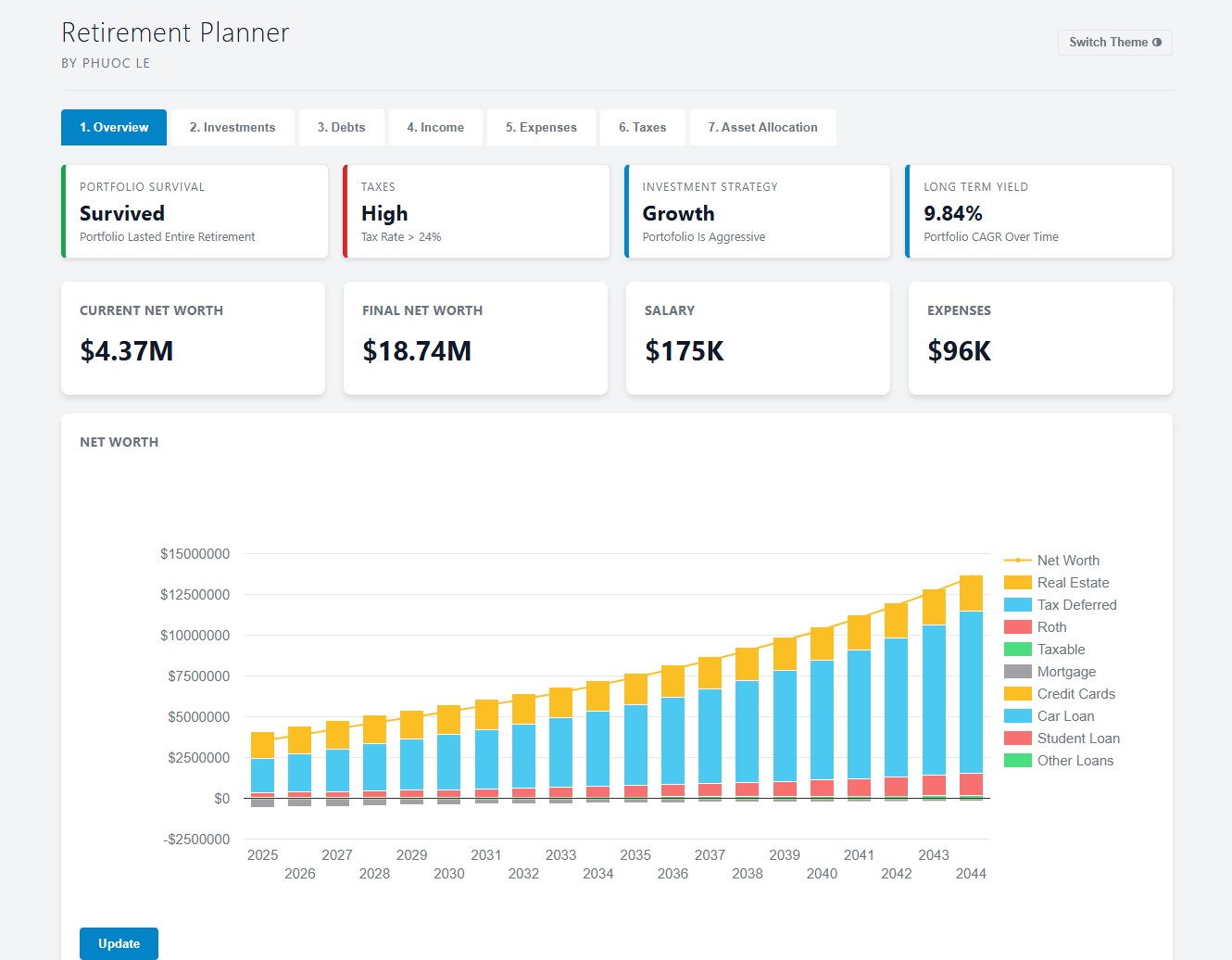Click the active Overview tab
Image resolution: width=1232 pixels, height=960 pixels.
point(113,127)
